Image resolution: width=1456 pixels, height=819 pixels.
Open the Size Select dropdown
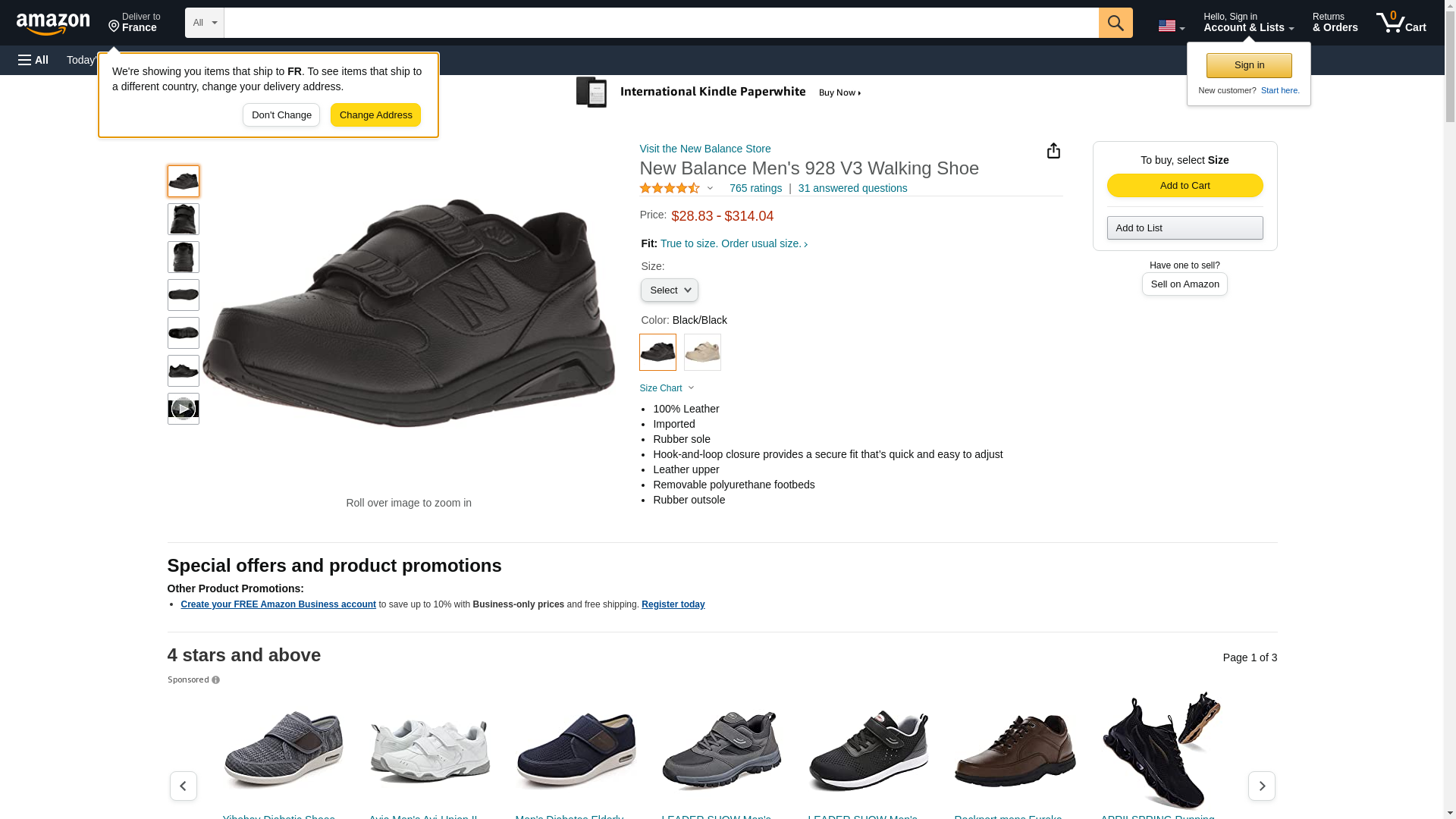(x=669, y=290)
